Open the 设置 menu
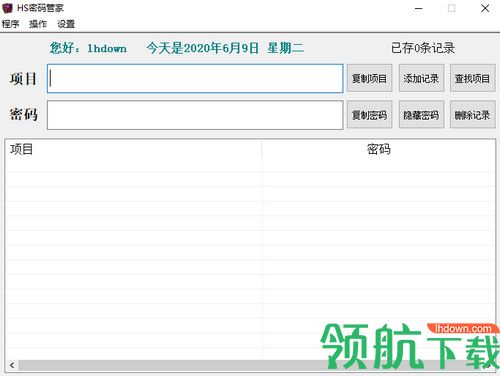 click(x=66, y=24)
